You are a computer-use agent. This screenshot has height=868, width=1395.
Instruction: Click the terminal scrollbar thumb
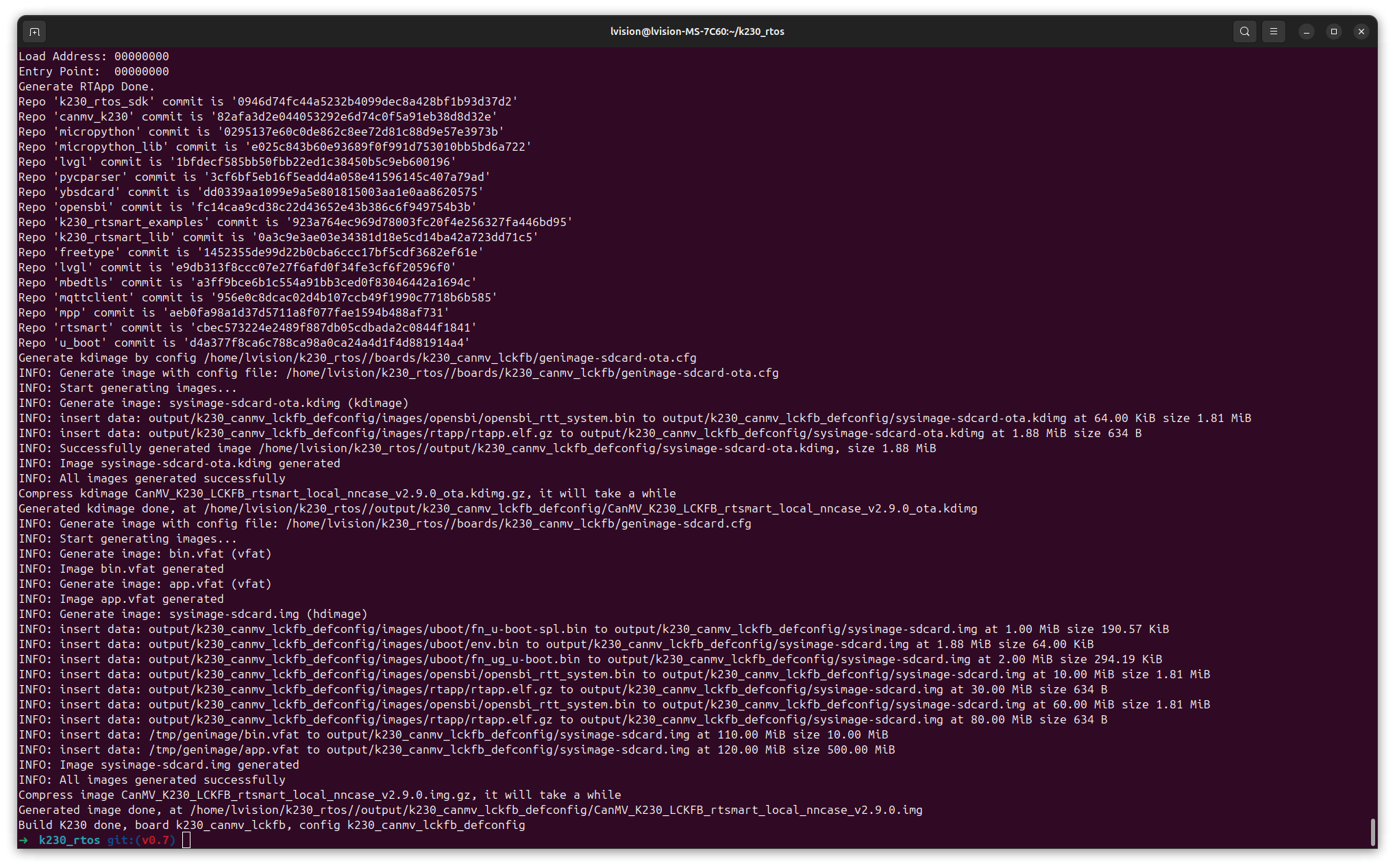1372,832
